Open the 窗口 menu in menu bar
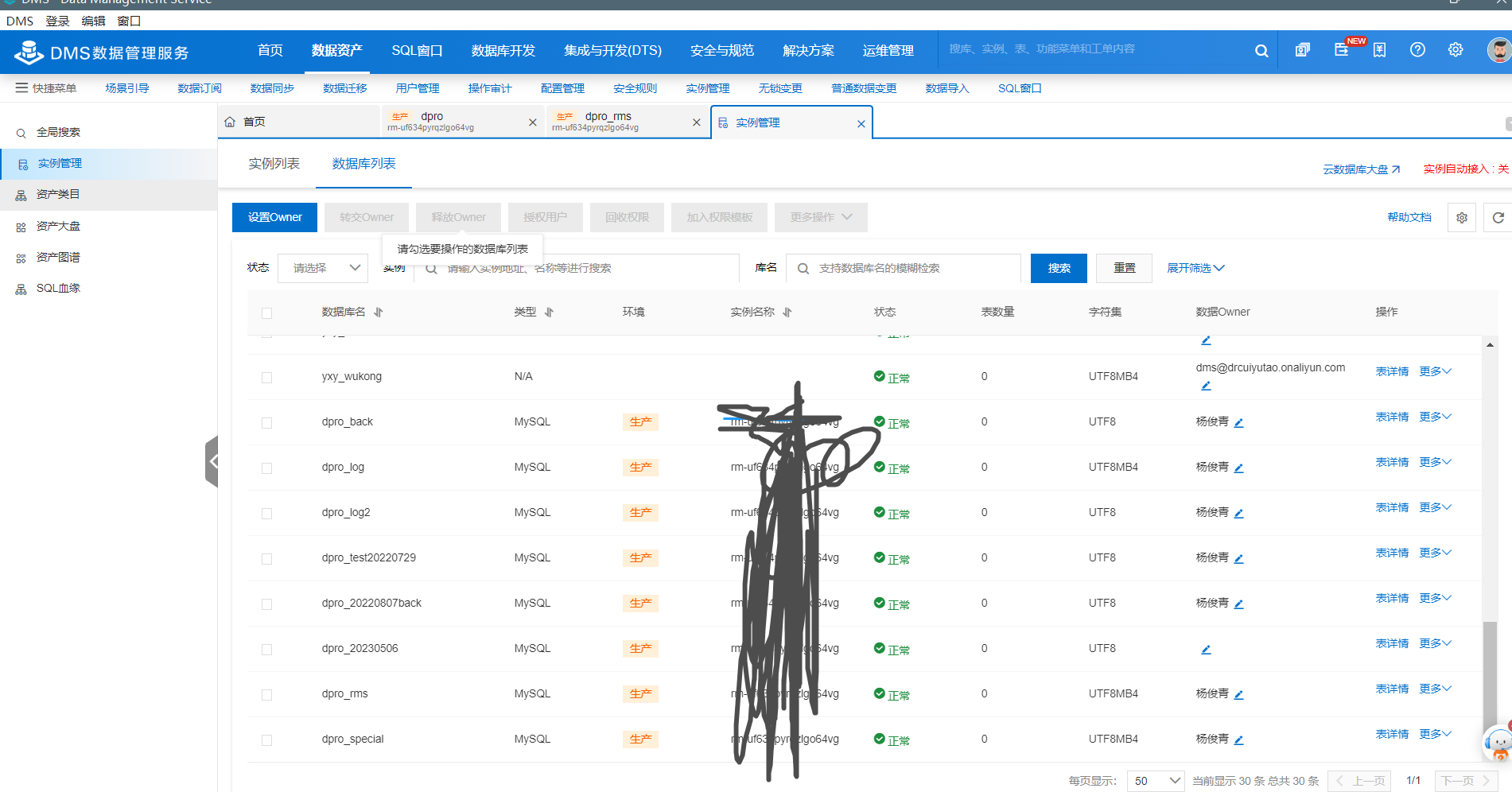 point(129,21)
